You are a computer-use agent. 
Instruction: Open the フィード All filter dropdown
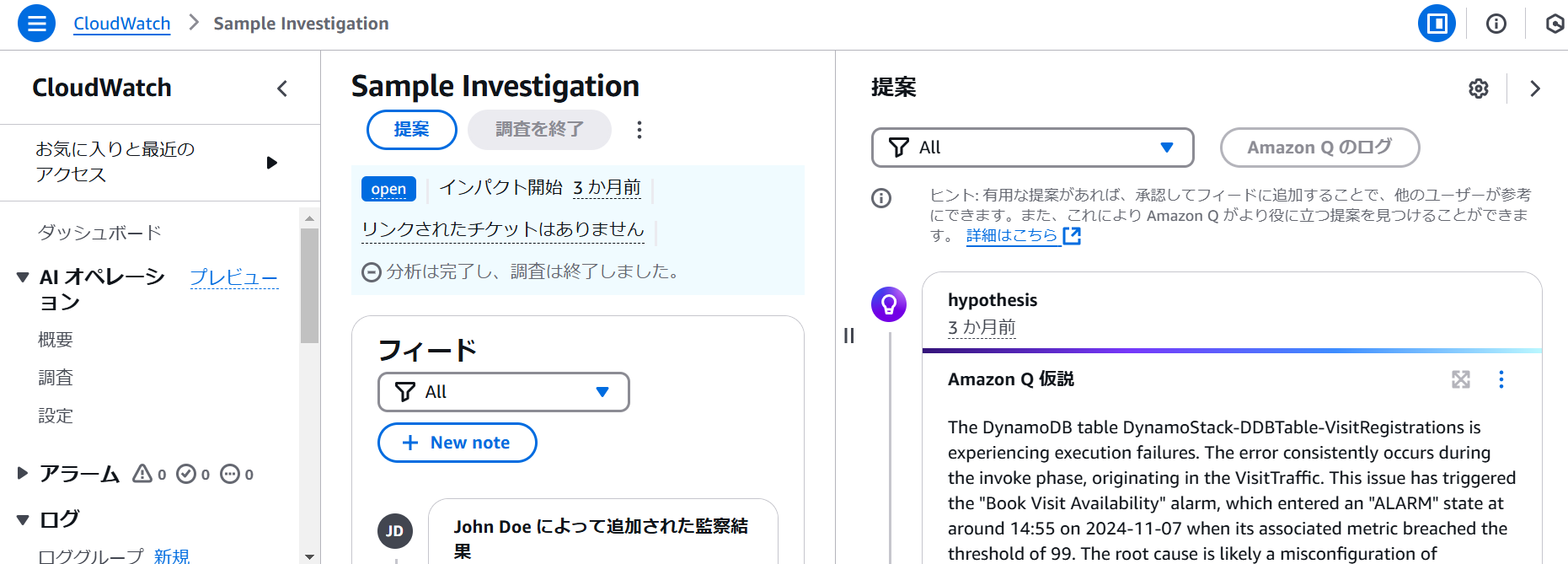[504, 392]
